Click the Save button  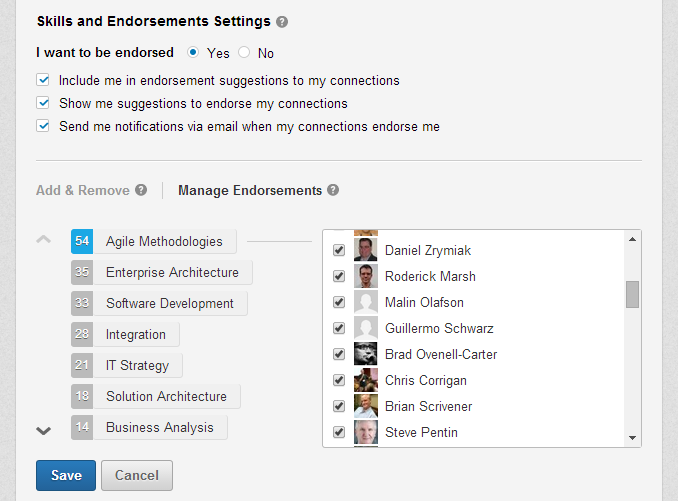[66, 475]
